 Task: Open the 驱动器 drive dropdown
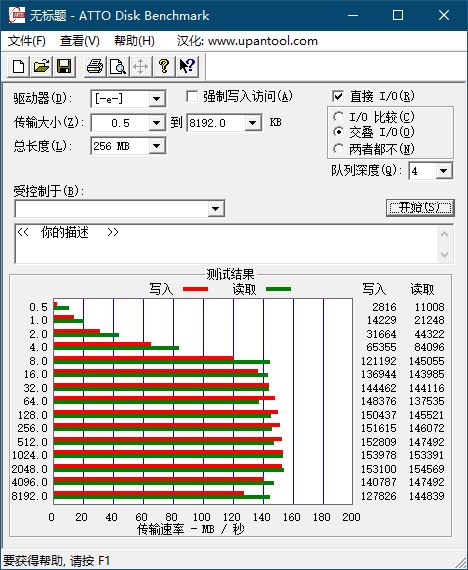(157, 99)
